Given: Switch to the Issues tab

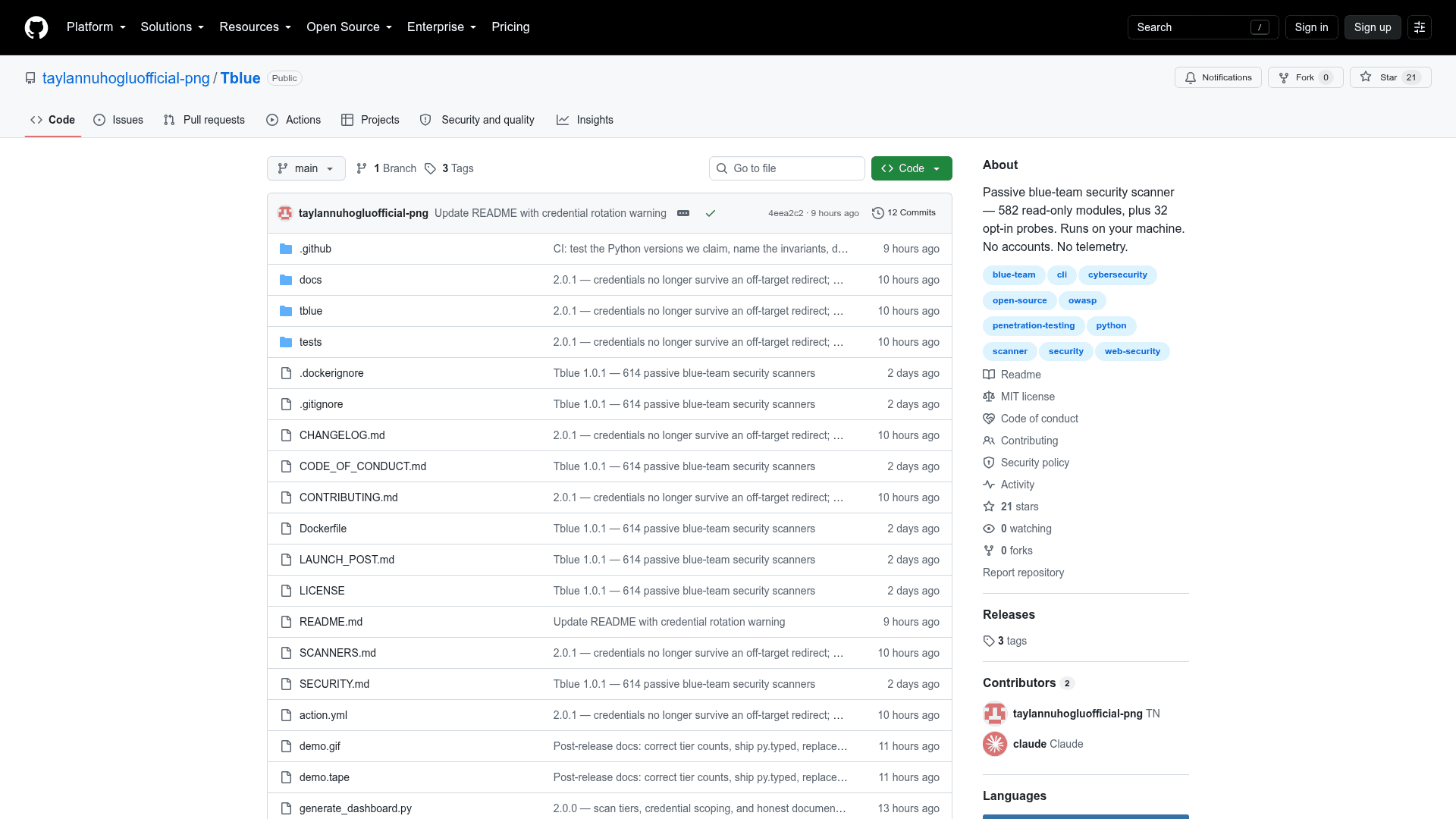Looking at the screenshot, I should [x=118, y=120].
